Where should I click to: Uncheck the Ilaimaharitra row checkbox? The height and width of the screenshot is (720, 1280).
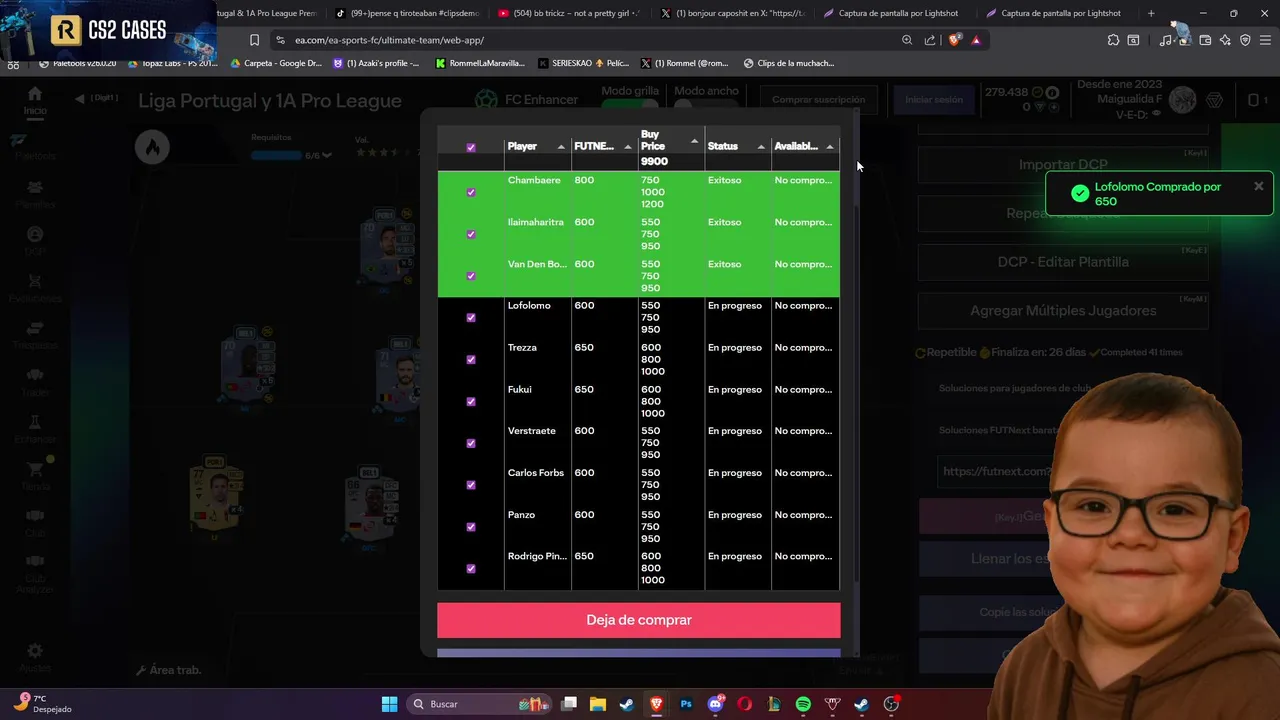(471, 234)
